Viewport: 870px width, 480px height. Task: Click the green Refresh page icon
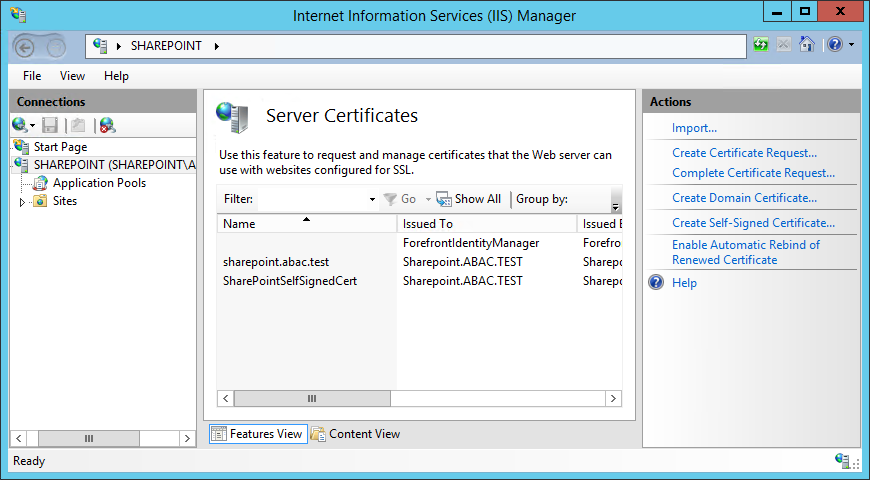(x=761, y=44)
